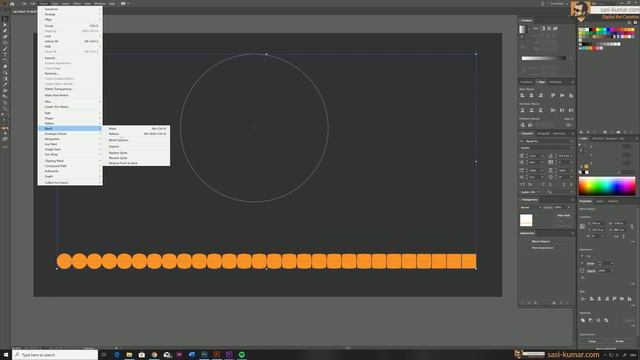Choose Create Trim Marks menu entry
640x360 pixels.
(70, 107)
